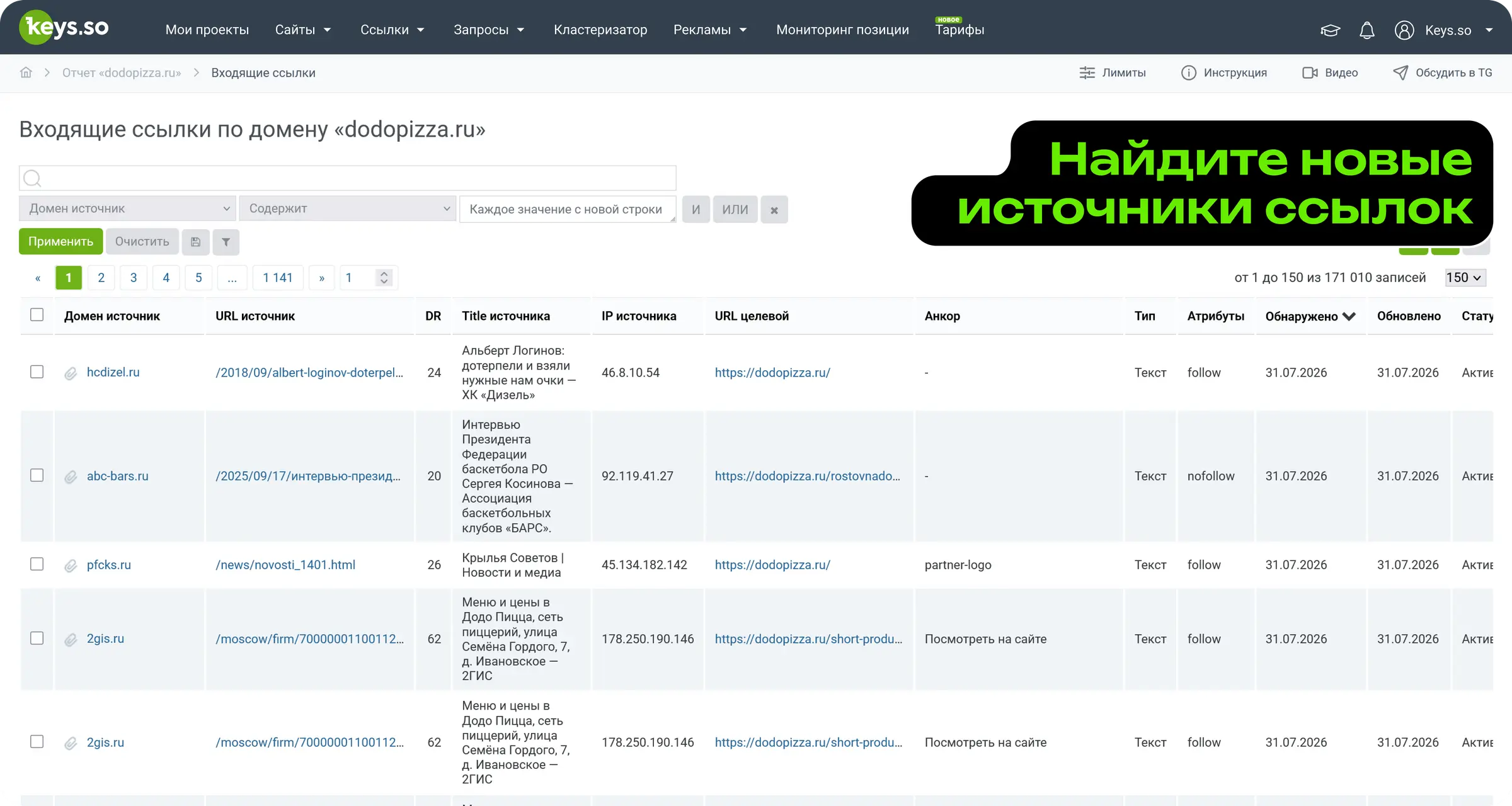The image size is (1512, 806).
Task: Open the user profile avatar icon
Action: click(x=1404, y=30)
